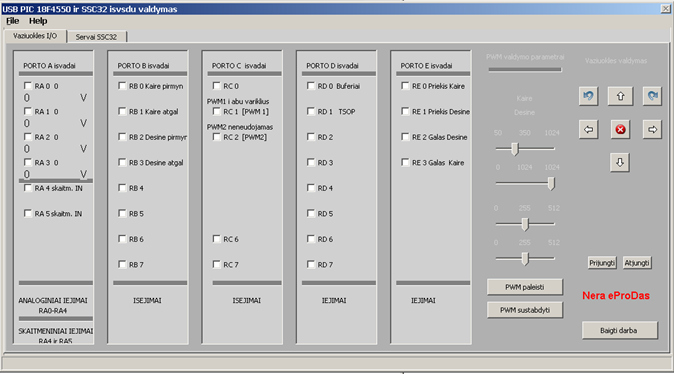Click the PWM sustabdyti button

(525, 310)
